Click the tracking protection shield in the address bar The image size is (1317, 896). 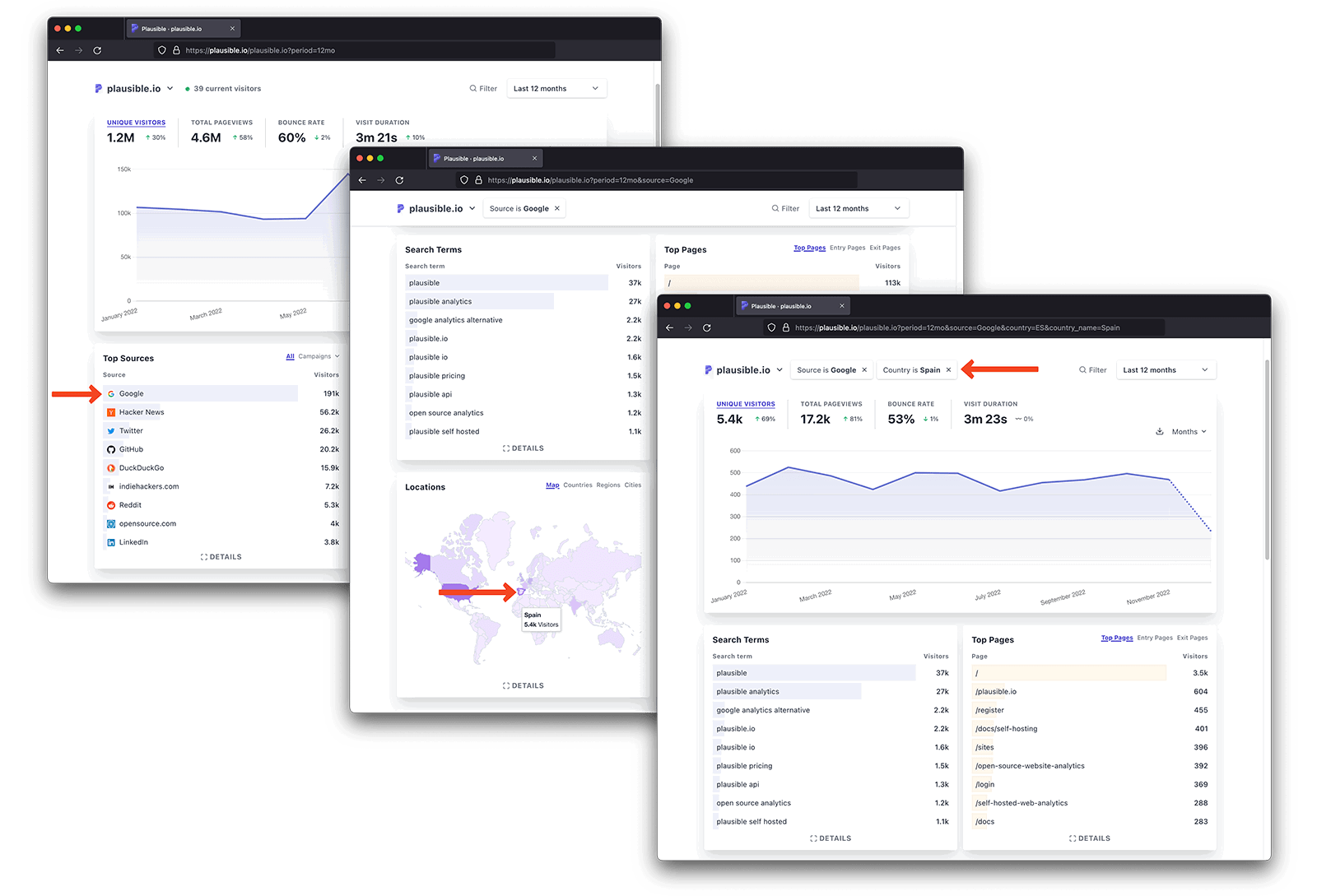pos(771,327)
